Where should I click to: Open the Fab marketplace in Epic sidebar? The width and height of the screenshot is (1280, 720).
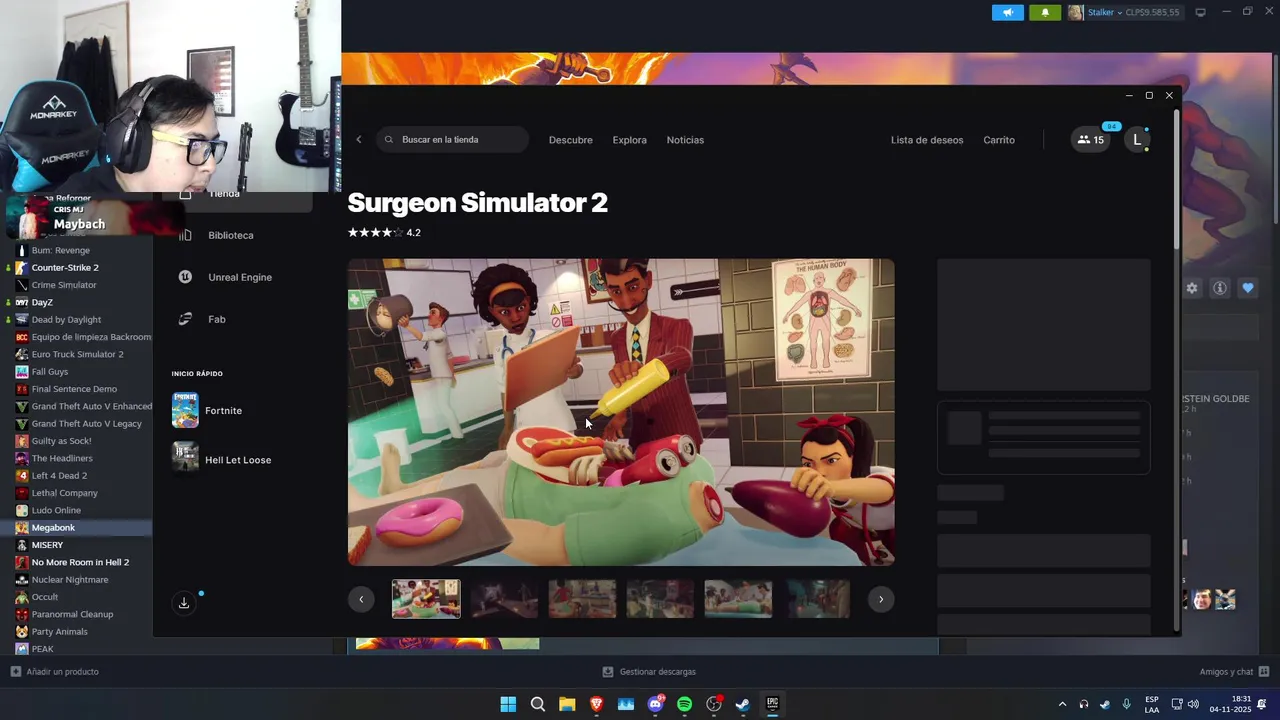coord(216,319)
